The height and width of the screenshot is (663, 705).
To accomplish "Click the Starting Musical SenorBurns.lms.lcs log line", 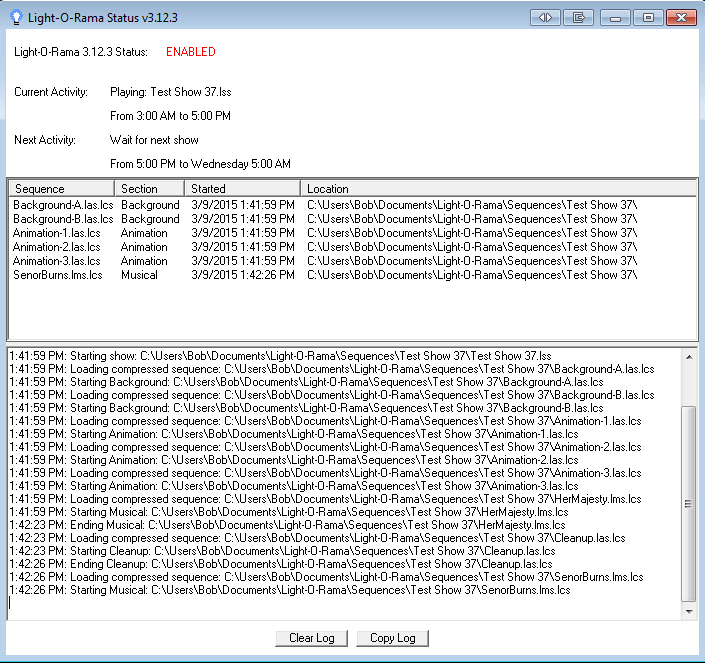I will (290, 590).
